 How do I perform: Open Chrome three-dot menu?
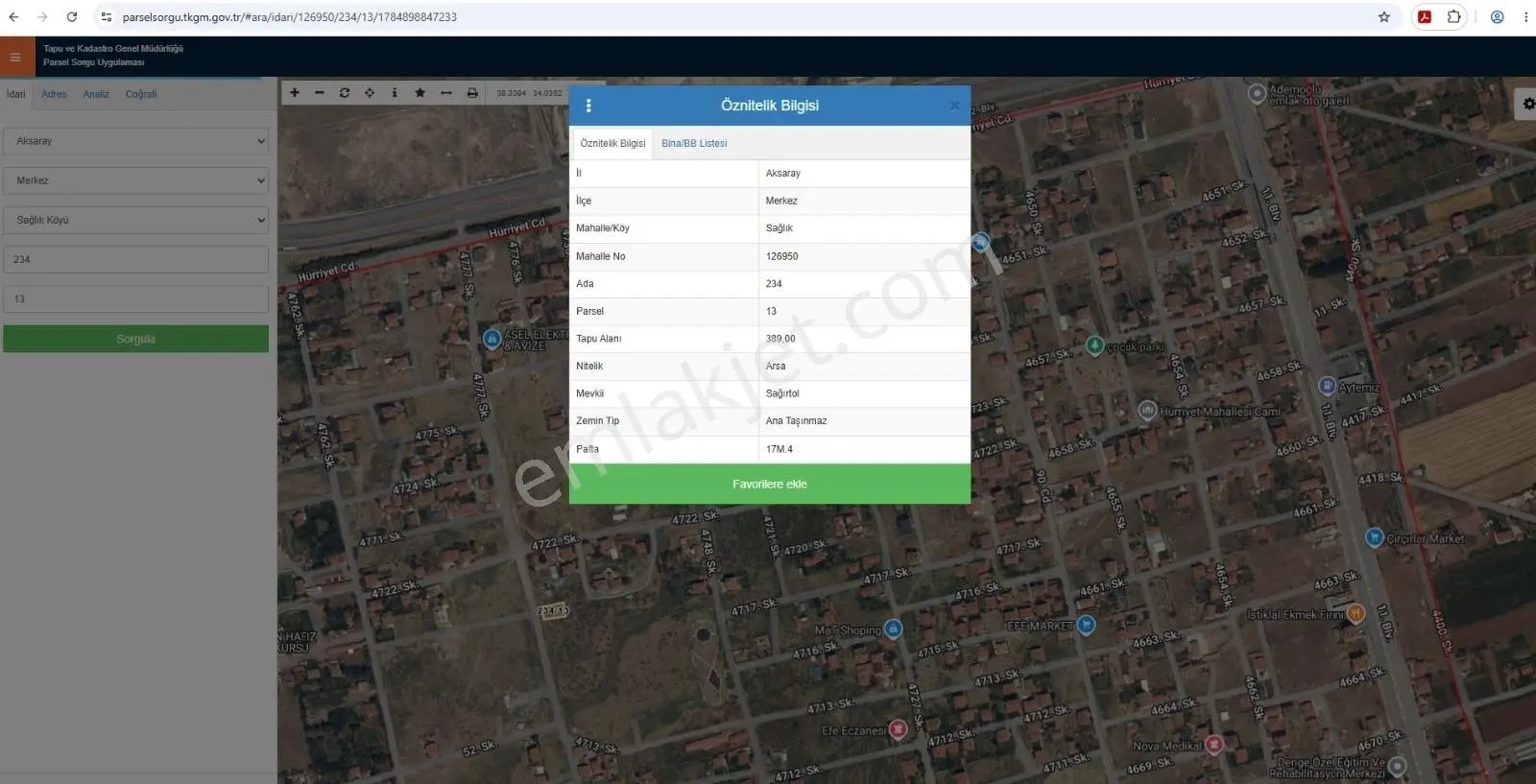point(1525,17)
